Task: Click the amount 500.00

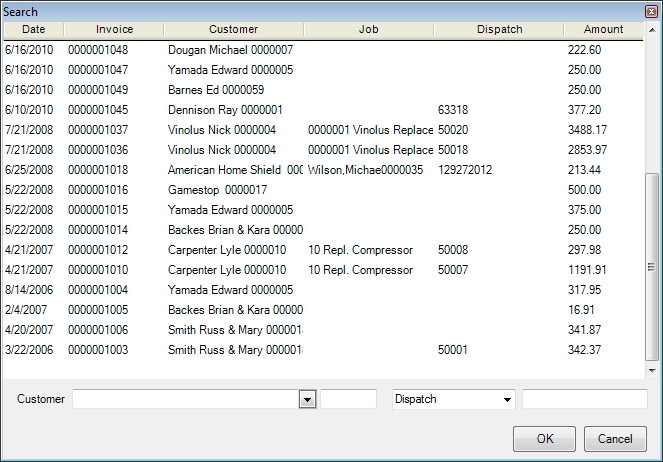Action: (584, 190)
